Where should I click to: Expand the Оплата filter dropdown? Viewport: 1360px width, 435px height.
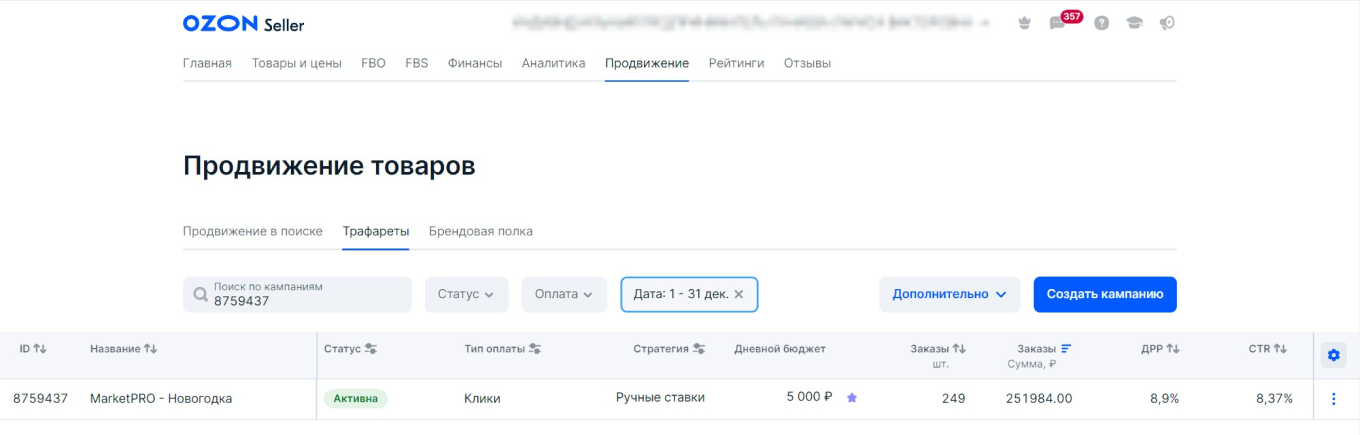564,294
